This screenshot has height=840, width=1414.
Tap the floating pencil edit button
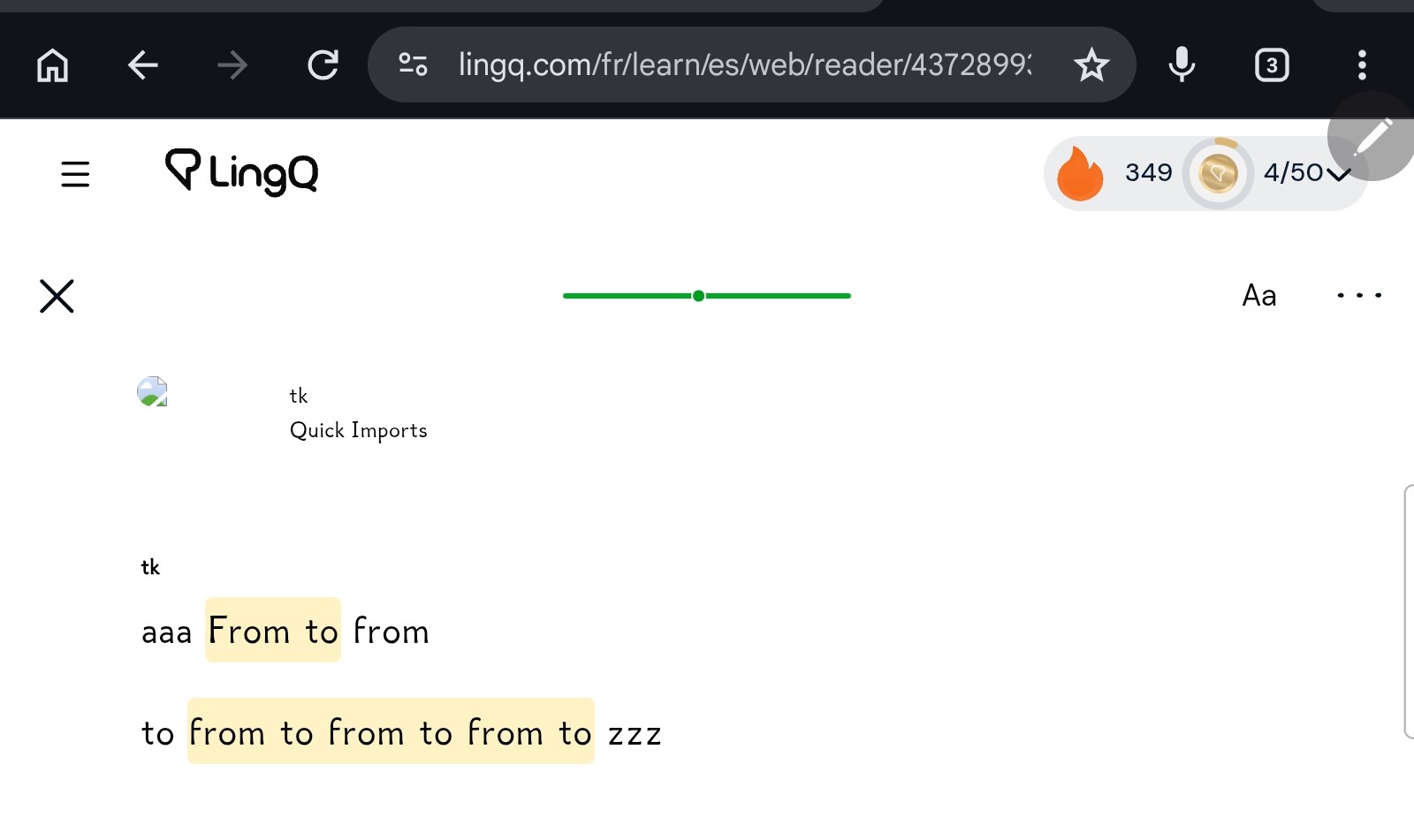1372,136
